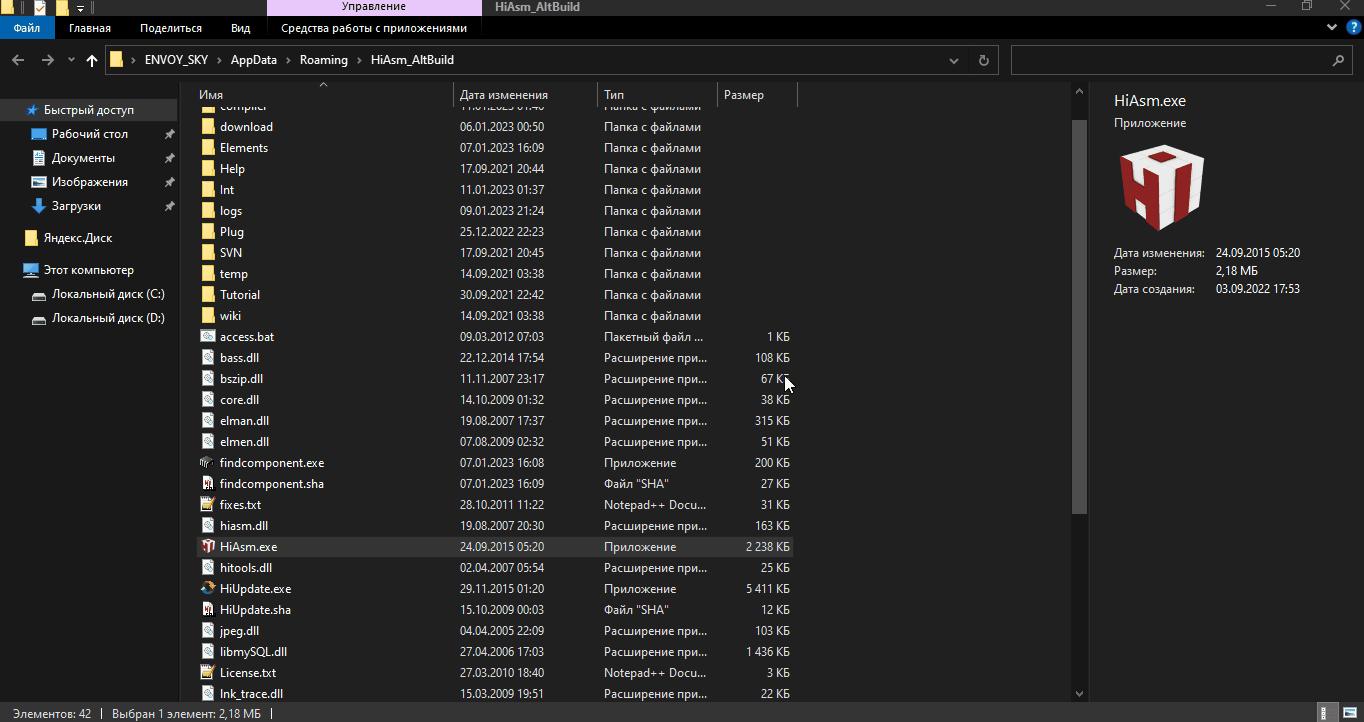Select the SVN folder icon

[208, 253]
